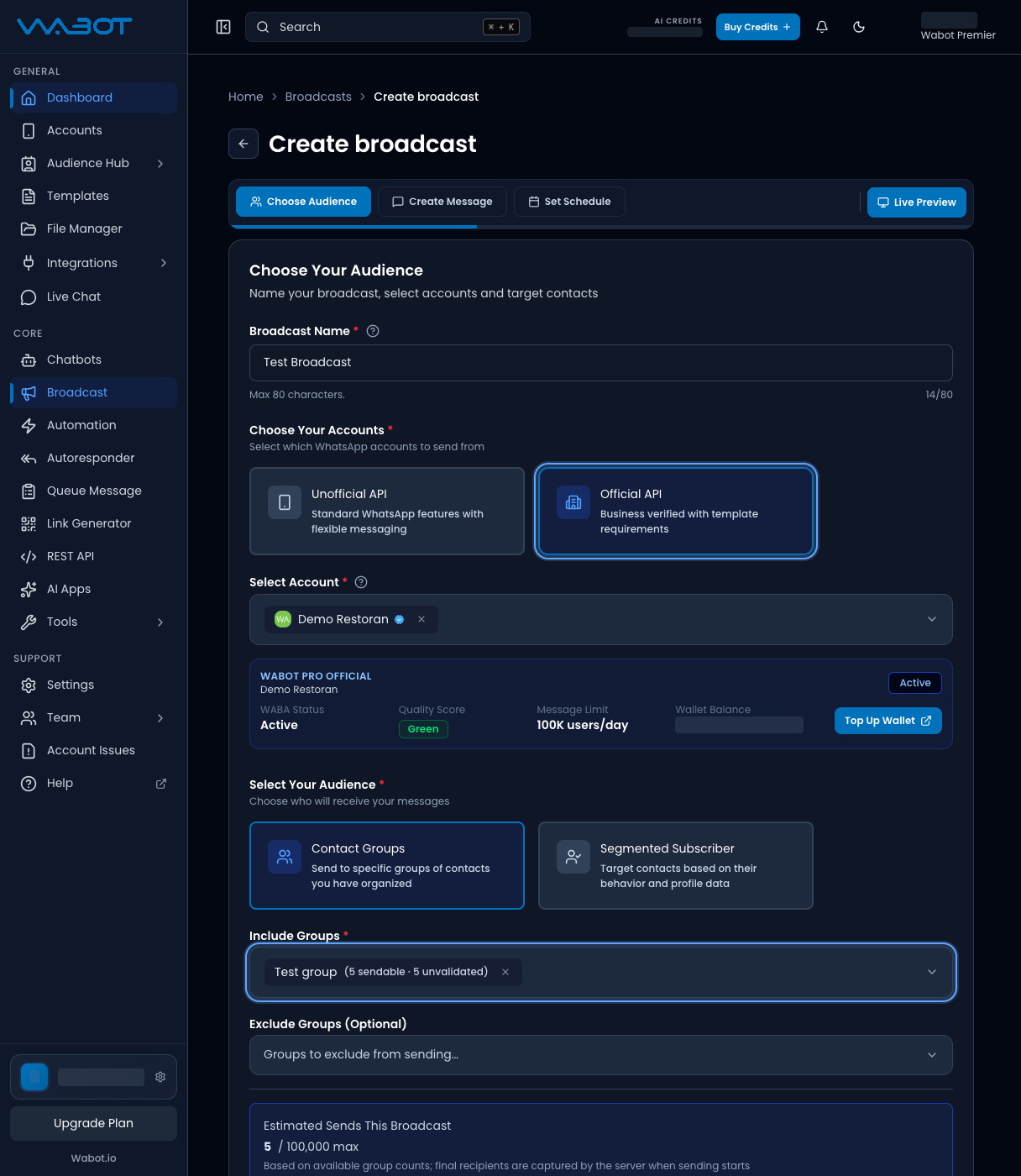Expand the Tools submenu chevron

click(160, 622)
